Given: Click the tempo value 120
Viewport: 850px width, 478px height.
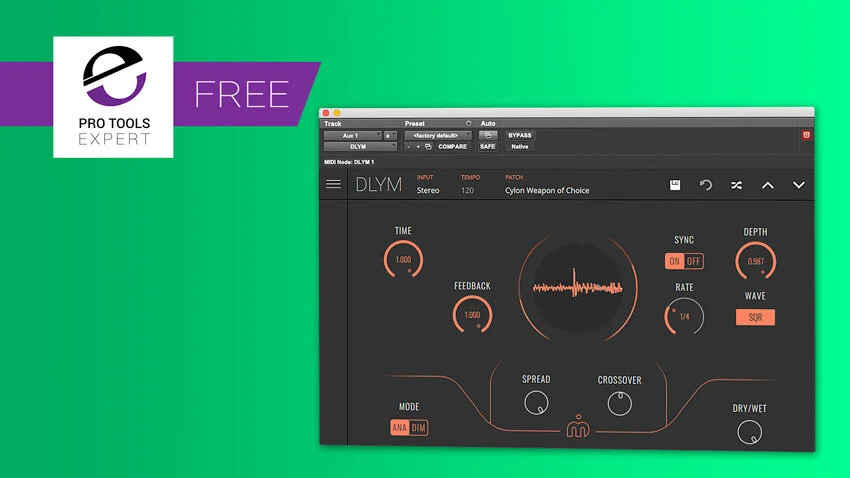Looking at the screenshot, I should 467,190.
